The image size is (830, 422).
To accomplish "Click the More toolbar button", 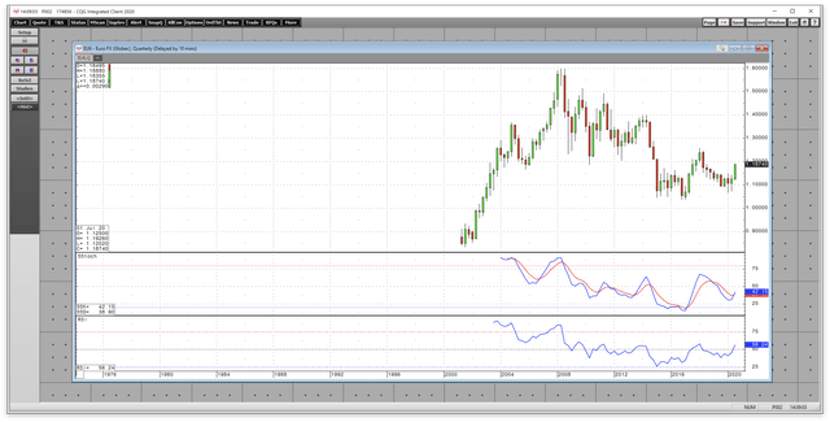I will point(291,22).
